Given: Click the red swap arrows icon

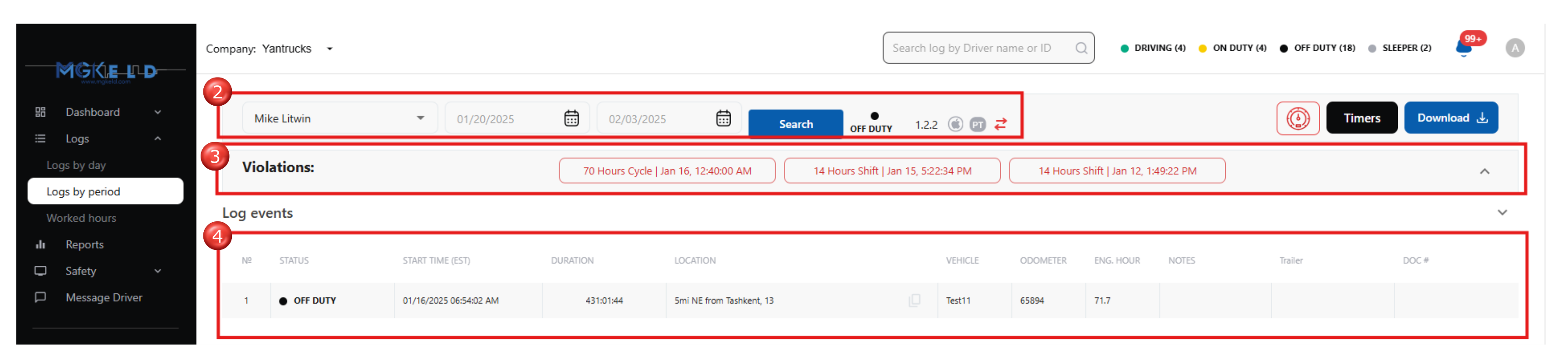Looking at the screenshot, I should [x=1000, y=124].
